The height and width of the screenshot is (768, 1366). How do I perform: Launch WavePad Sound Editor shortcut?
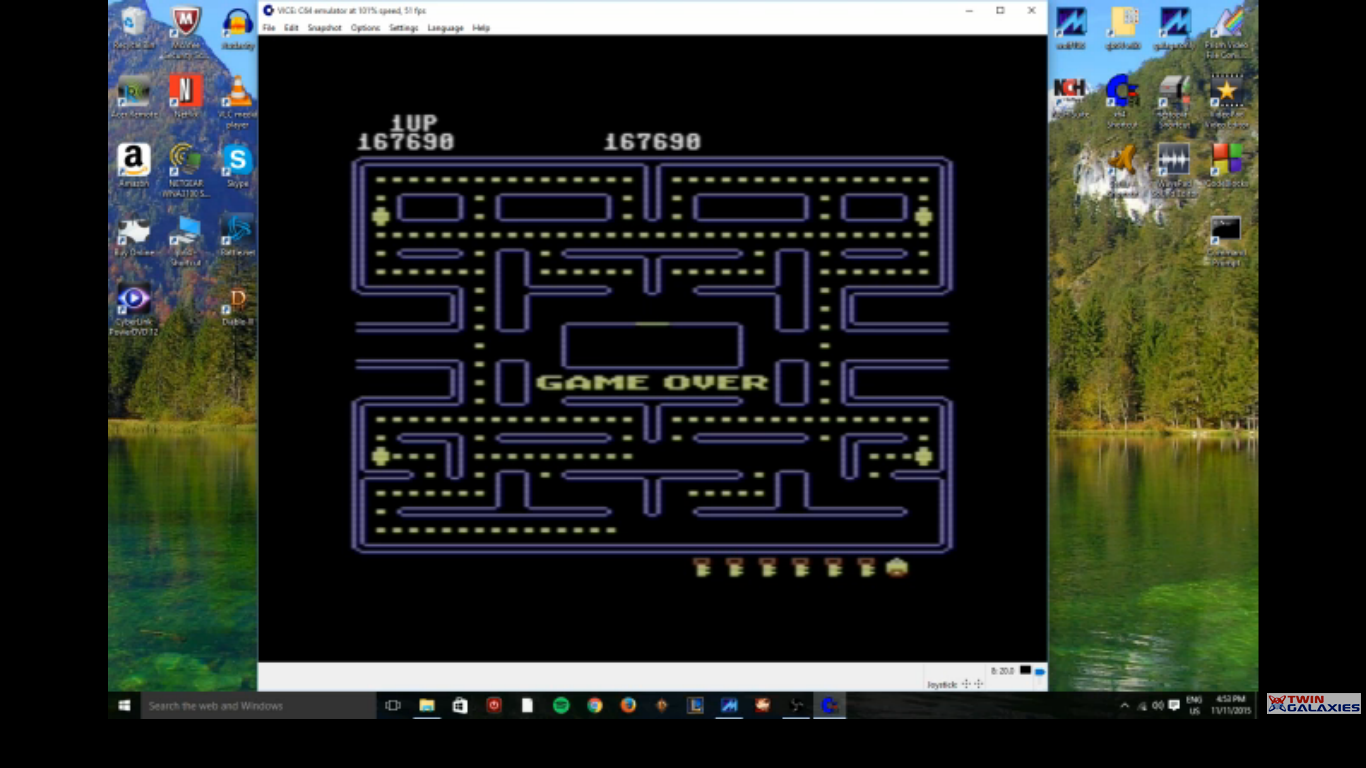(1174, 170)
